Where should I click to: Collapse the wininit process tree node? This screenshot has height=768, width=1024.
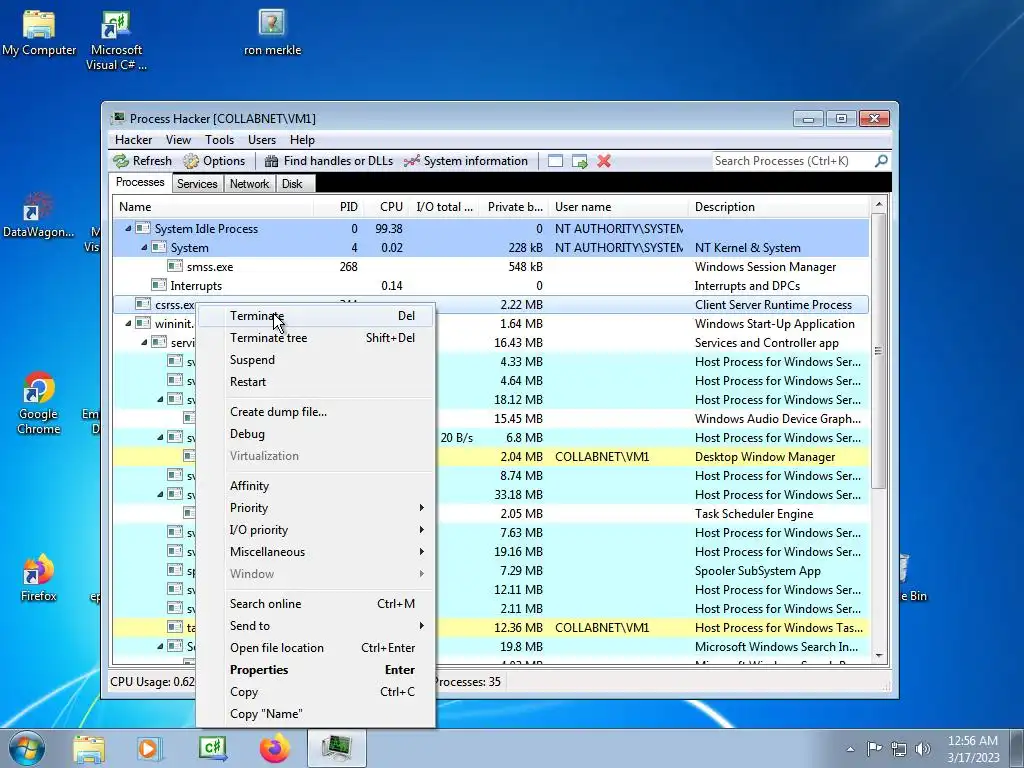click(x=128, y=323)
